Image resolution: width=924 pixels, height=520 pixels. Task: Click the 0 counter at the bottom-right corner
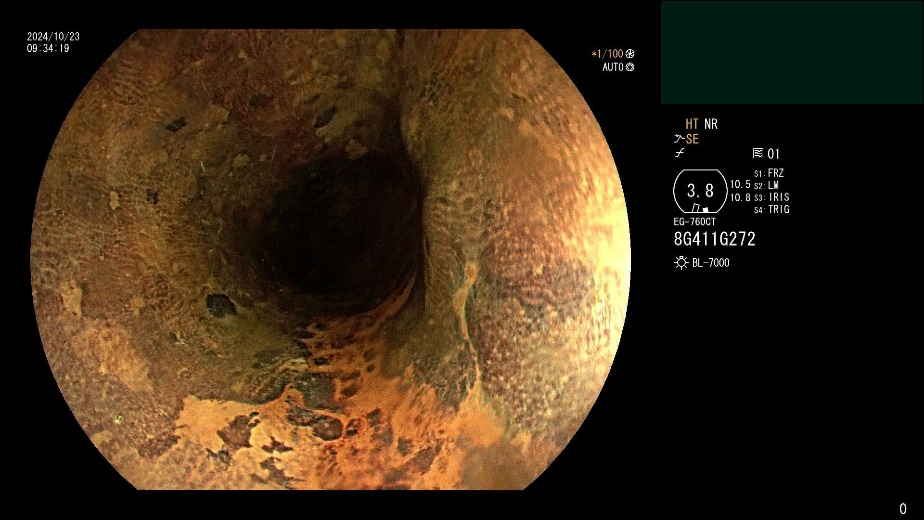click(903, 509)
